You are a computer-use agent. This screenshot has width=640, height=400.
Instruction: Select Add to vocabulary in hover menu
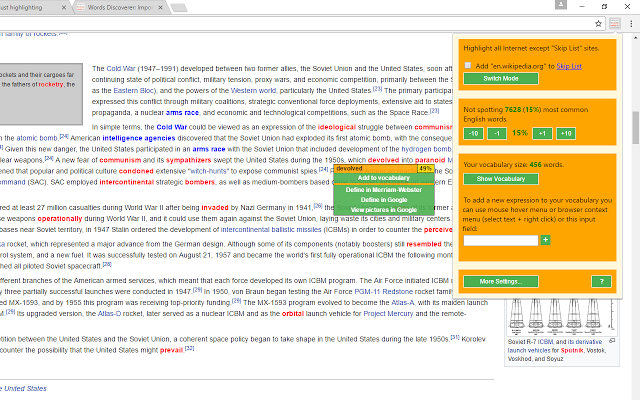384,178
